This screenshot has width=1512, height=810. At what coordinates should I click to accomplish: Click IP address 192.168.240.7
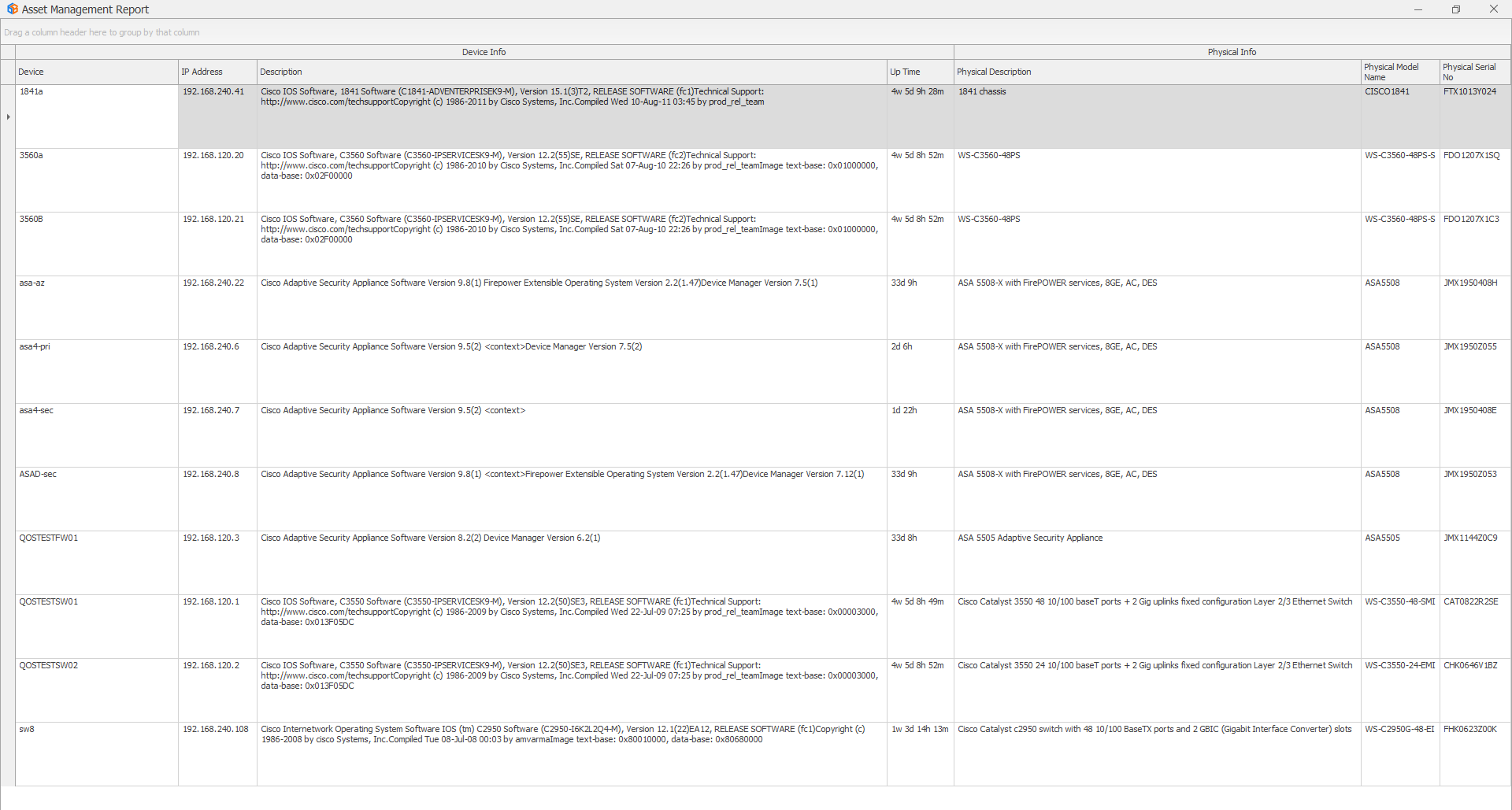[217, 435]
